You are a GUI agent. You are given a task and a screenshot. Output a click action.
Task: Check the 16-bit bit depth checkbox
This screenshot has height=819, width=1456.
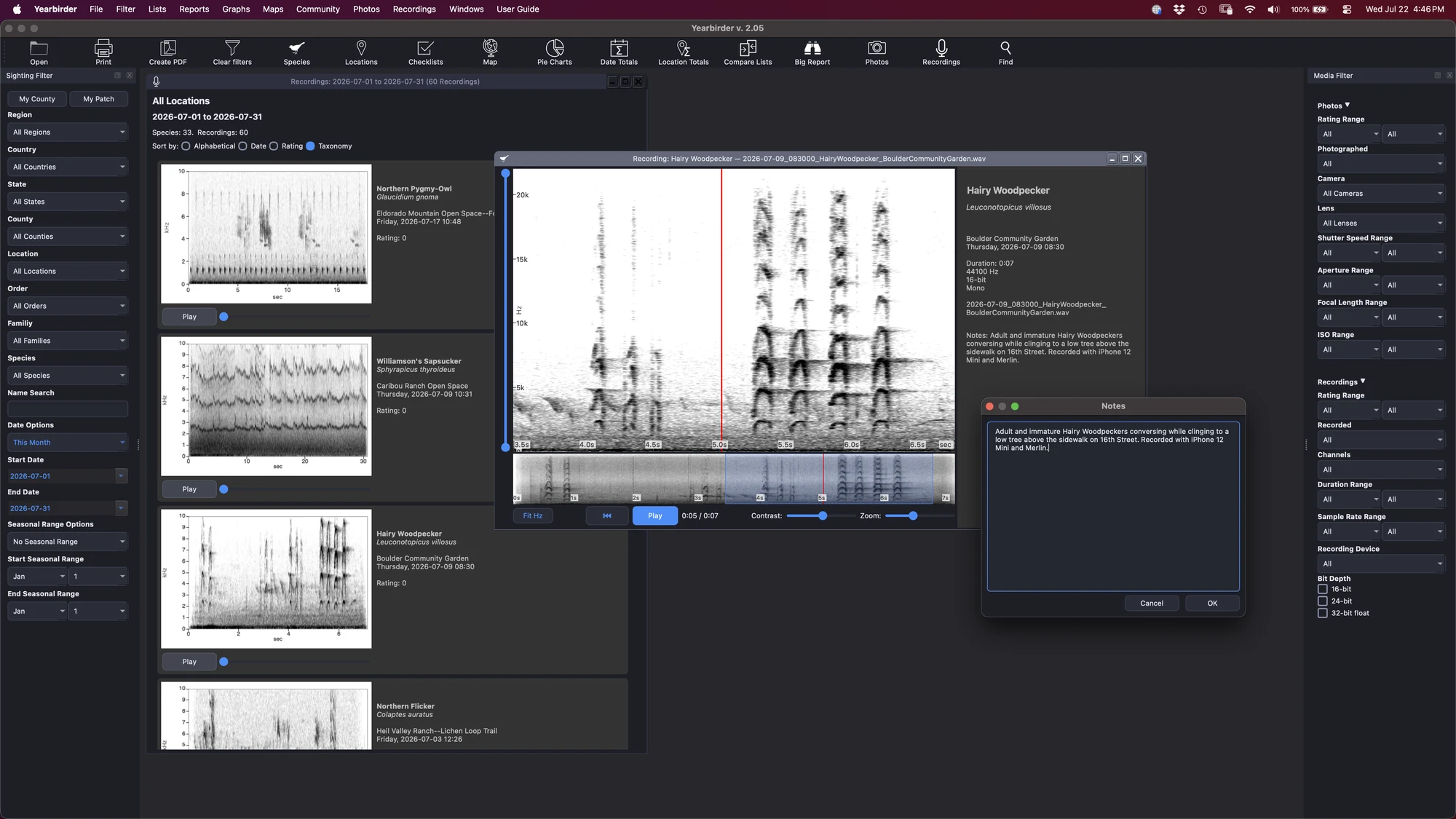tap(1323, 590)
